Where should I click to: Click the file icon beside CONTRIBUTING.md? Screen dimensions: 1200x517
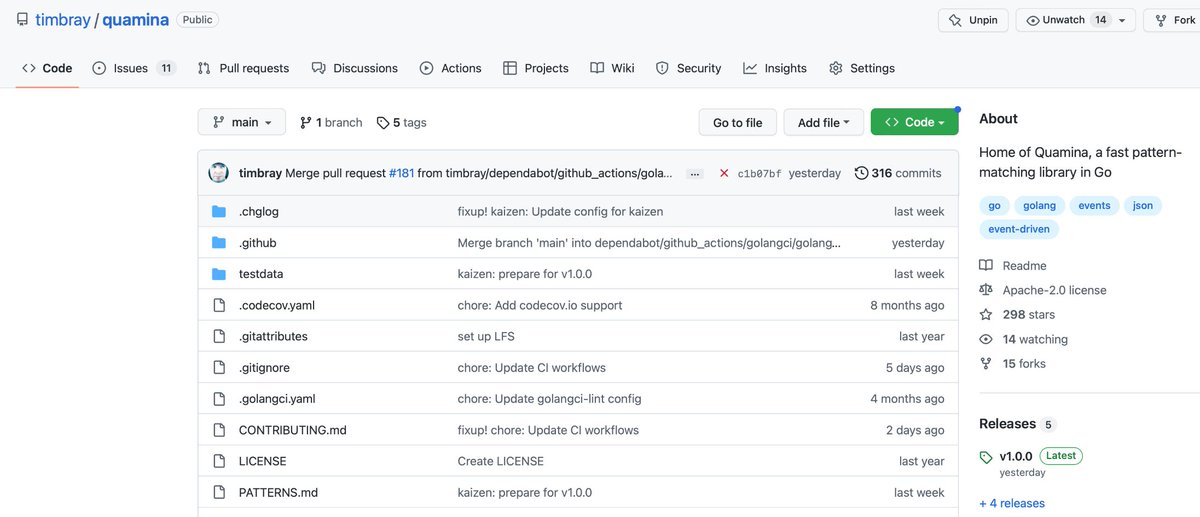tap(219, 430)
